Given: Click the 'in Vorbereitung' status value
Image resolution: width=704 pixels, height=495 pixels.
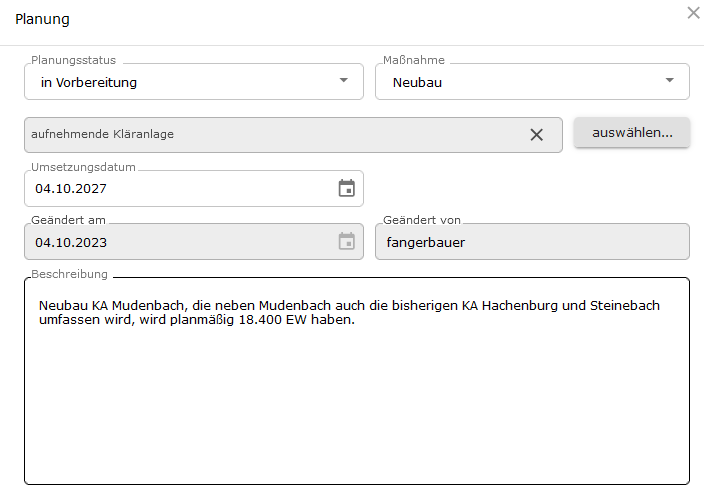Looking at the screenshot, I should pyautogui.click(x=89, y=83).
